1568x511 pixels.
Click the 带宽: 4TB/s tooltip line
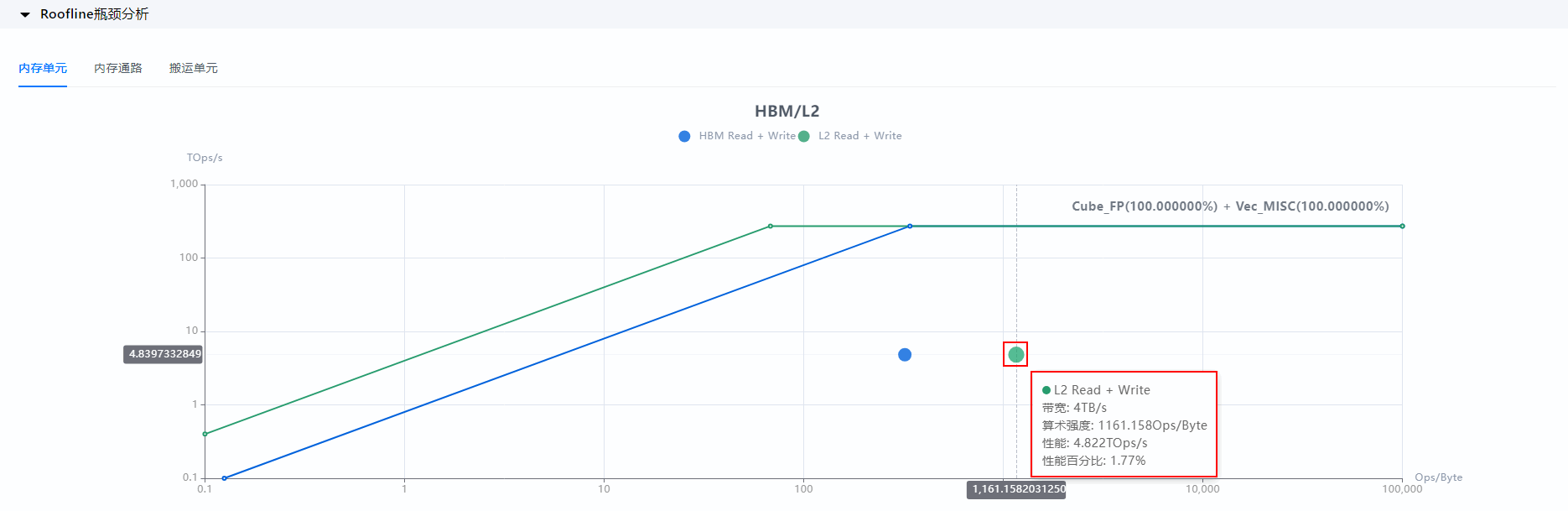tap(1074, 408)
